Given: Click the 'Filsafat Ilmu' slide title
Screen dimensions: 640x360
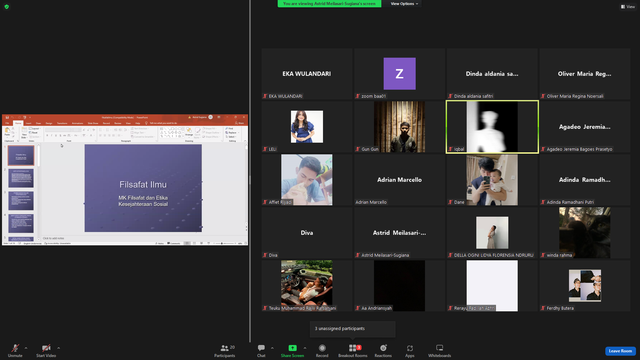Looking at the screenshot, I should coord(143,184).
